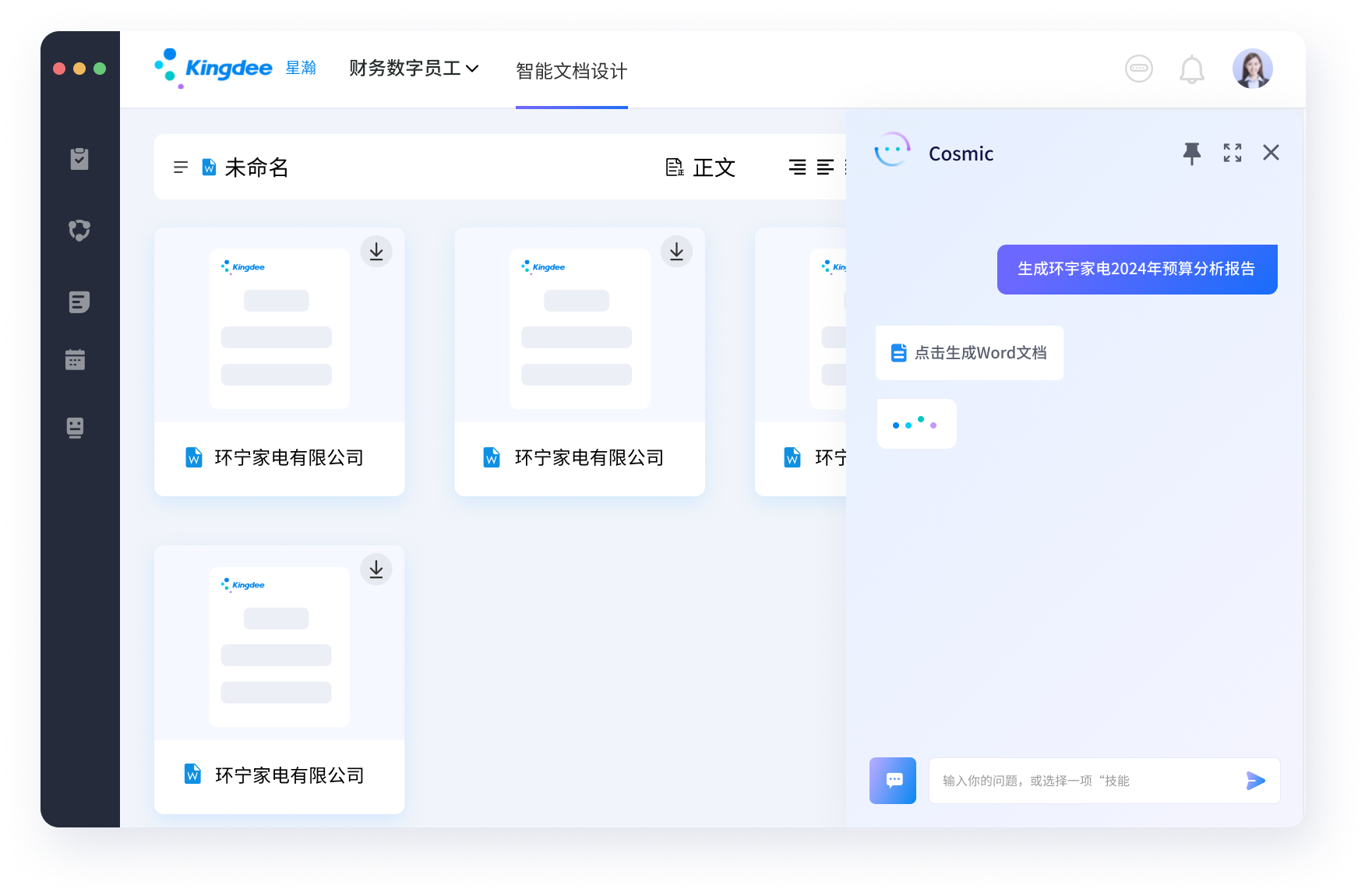1365x896 pixels.
Task: Close the Cosmic assistant panel
Action: tap(1271, 153)
